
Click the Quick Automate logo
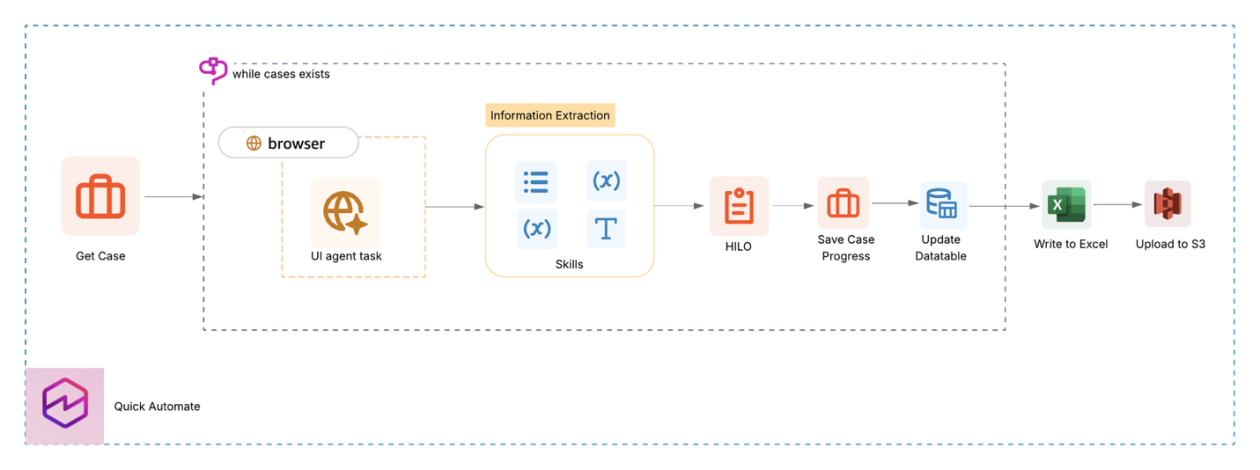click(x=64, y=406)
